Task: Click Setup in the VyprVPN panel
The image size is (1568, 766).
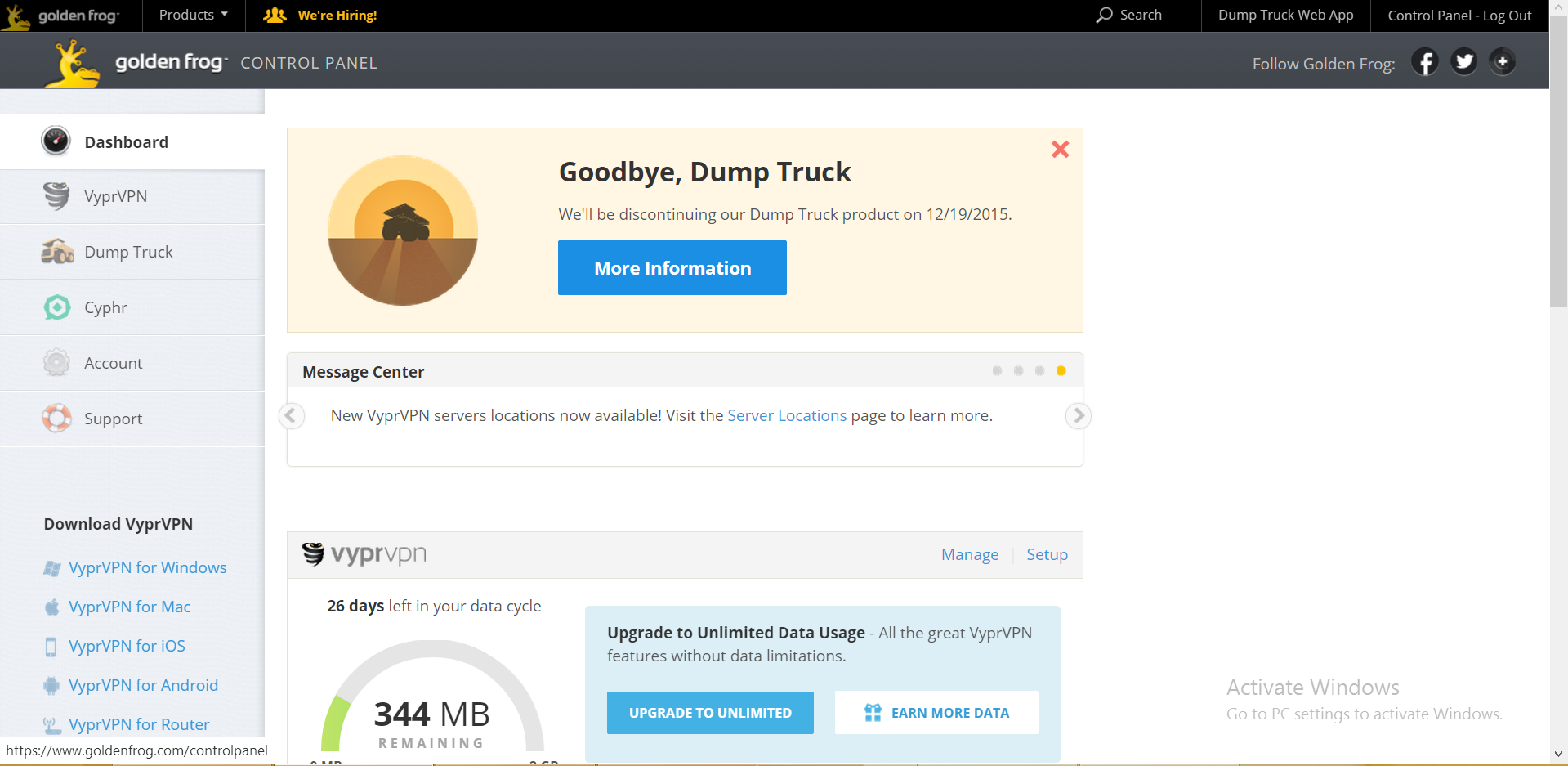Action: [x=1047, y=554]
